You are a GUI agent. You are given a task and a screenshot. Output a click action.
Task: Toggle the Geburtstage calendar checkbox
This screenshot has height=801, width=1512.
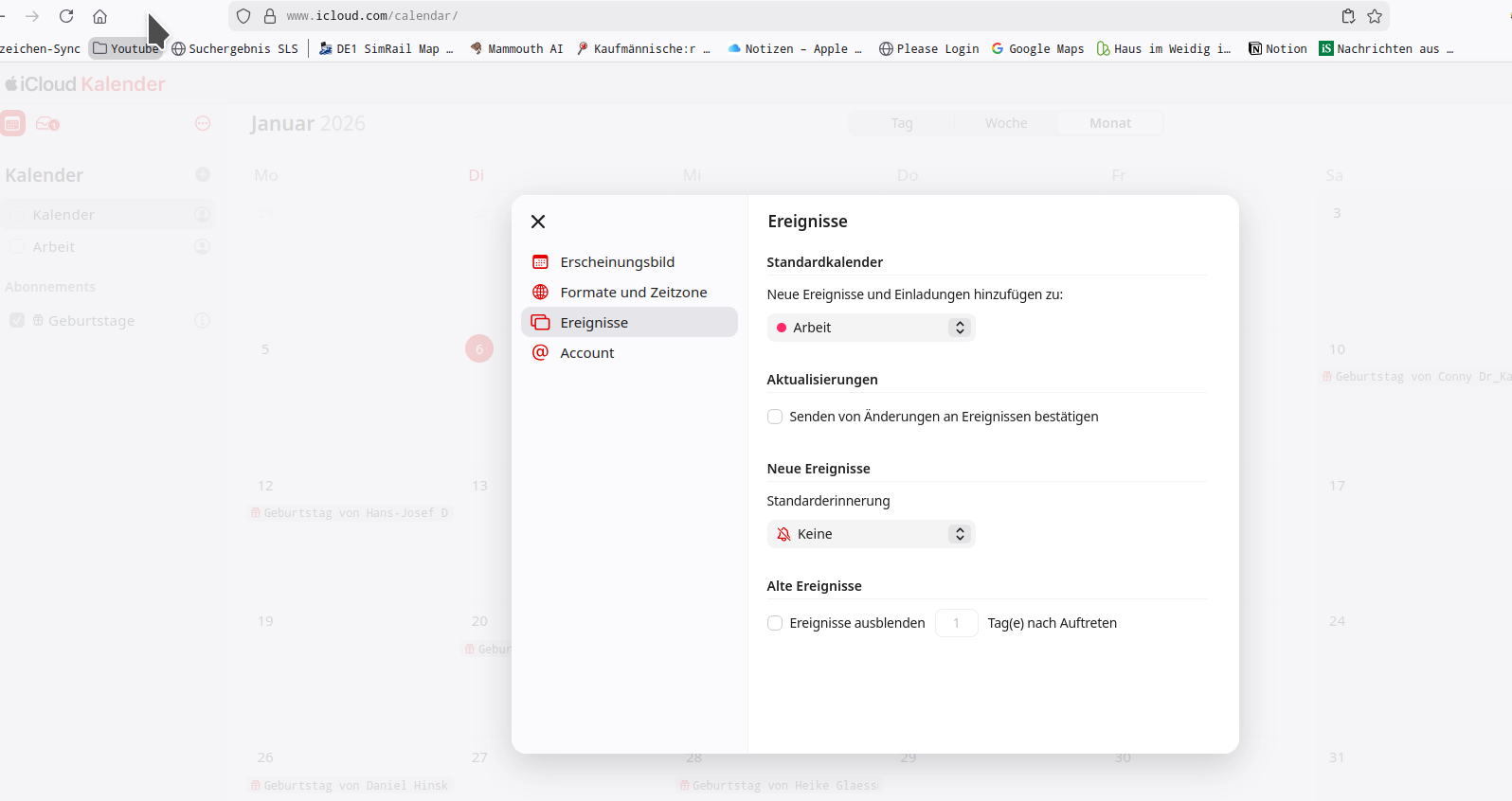(x=17, y=321)
